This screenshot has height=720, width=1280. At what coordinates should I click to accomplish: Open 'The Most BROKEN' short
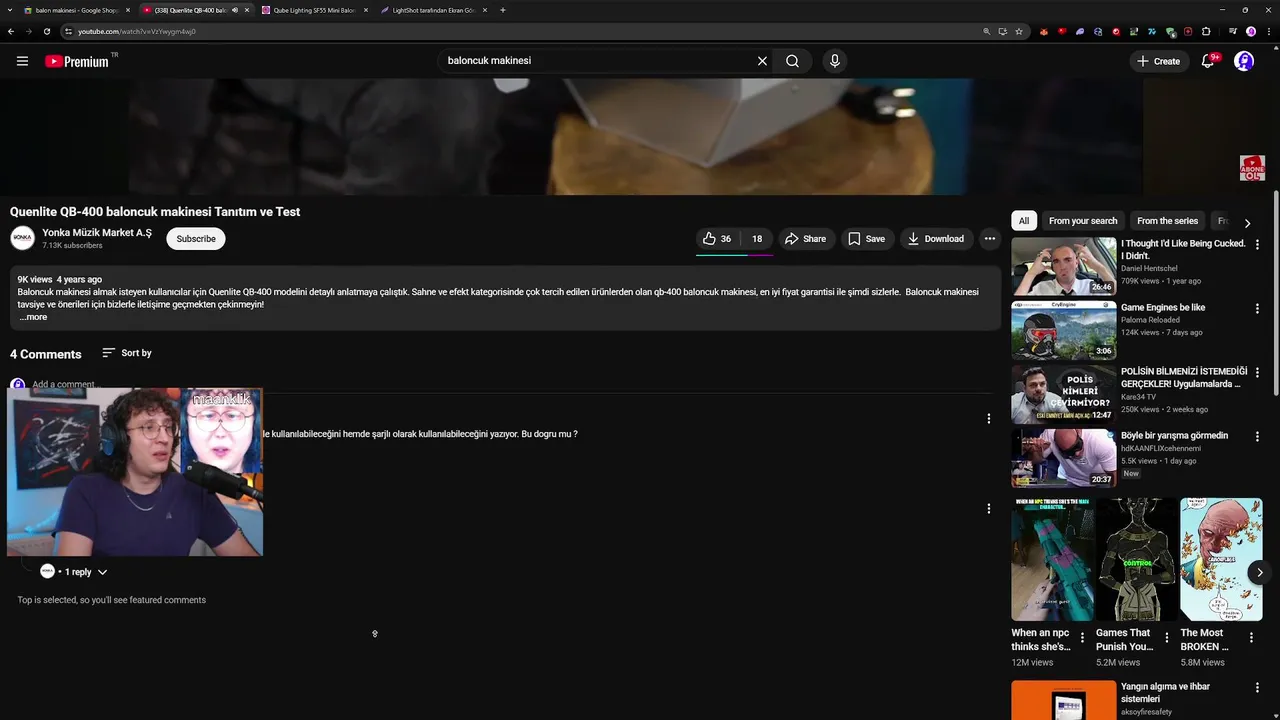[1221, 560]
